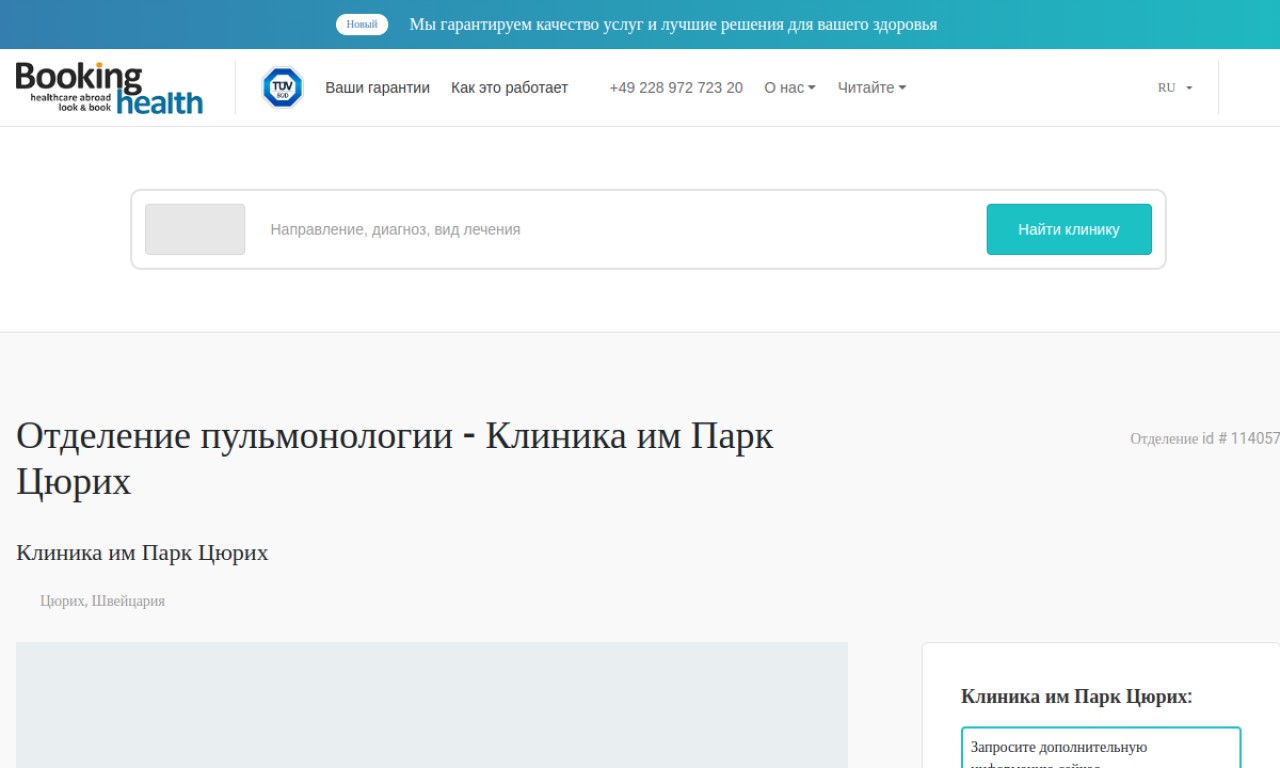1280x768 pixels.
Task: Click the 'Цюрих, Швейцария' location text
Action: (x=102, y=601)
